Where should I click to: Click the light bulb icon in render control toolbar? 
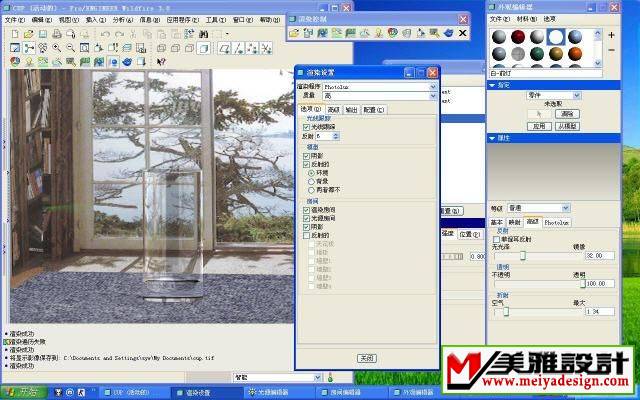coord(379,33)
